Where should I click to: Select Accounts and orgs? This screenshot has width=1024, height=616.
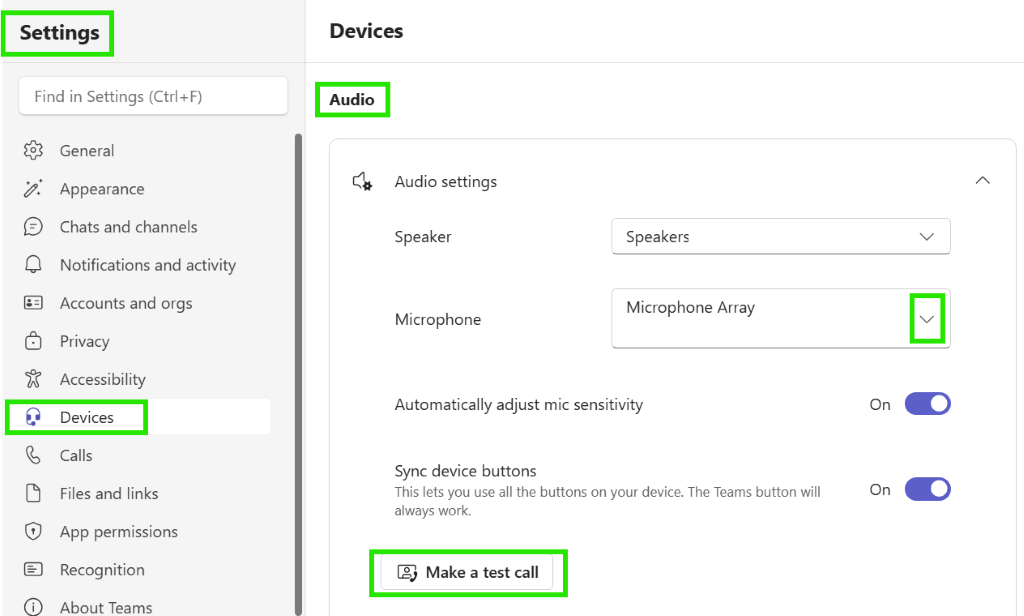[126, 303]
